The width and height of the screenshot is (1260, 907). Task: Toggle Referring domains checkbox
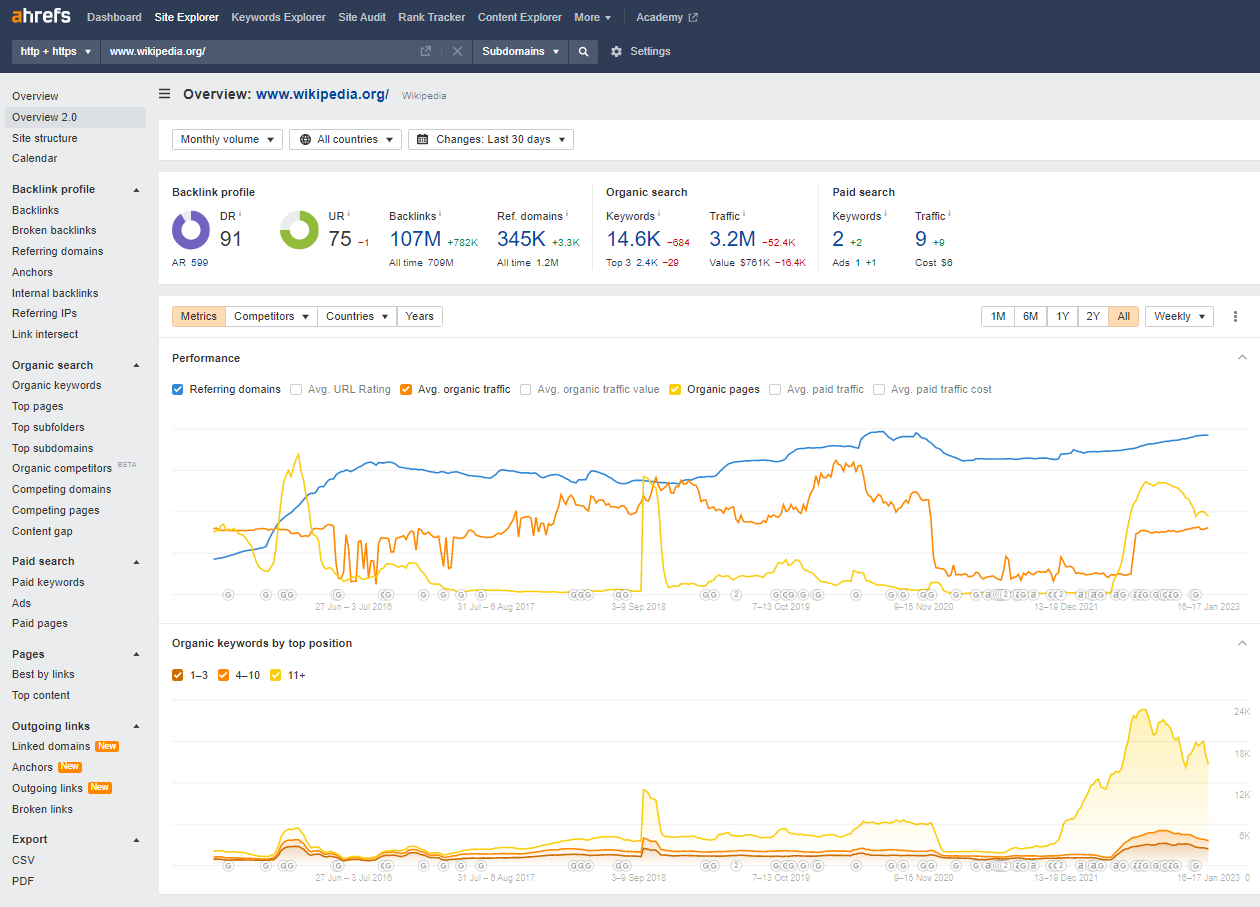pyautogui.click(x=178, y=389)
